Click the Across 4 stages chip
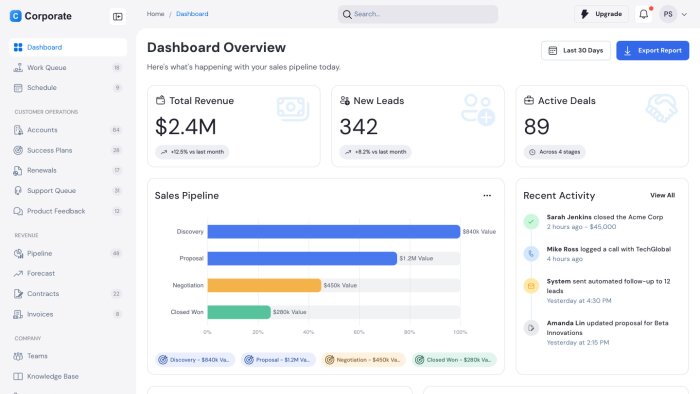Screen dimensions: 700x394 click(554, 152)
